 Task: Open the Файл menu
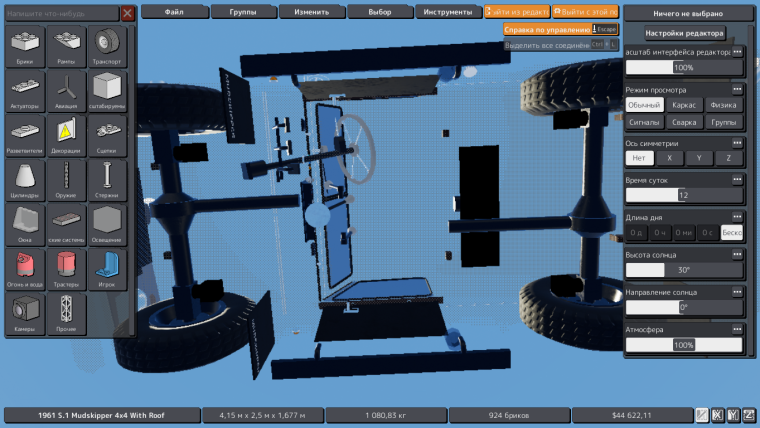click(x=174, y=12)
